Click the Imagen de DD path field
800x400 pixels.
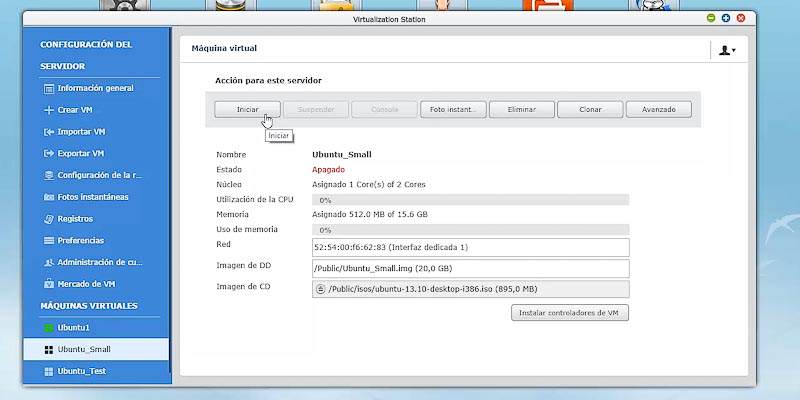pyautogui.click(x=470, y=268)
